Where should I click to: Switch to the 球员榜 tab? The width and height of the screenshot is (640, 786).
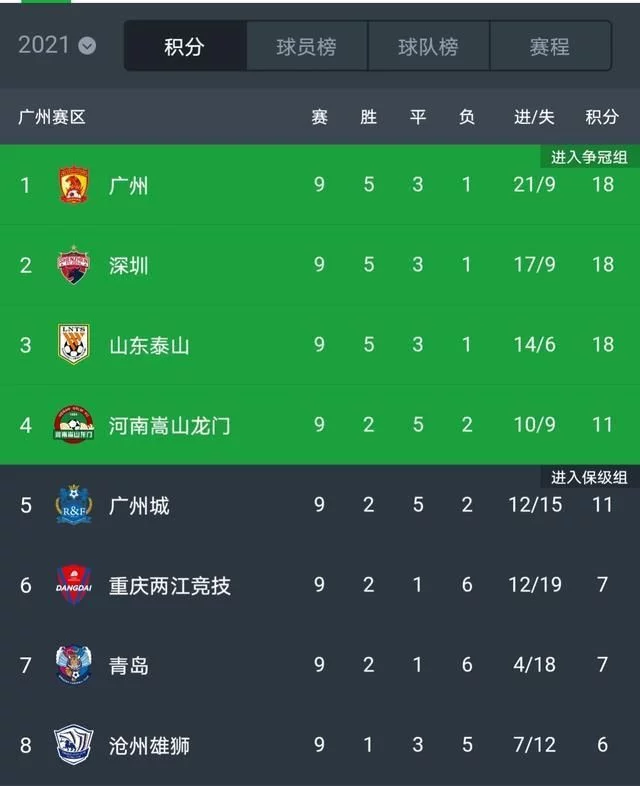(x=307, y=46)
